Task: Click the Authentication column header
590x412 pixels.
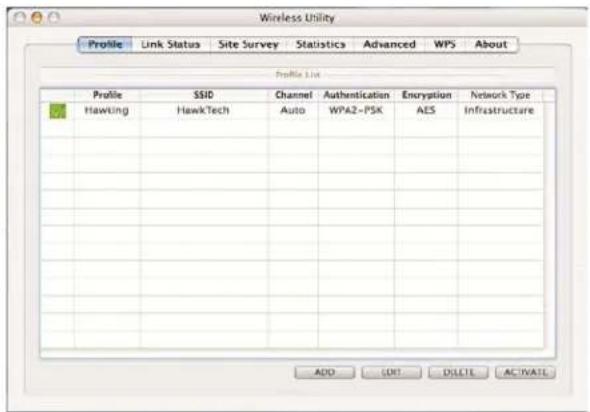Action: pos(356,95)
